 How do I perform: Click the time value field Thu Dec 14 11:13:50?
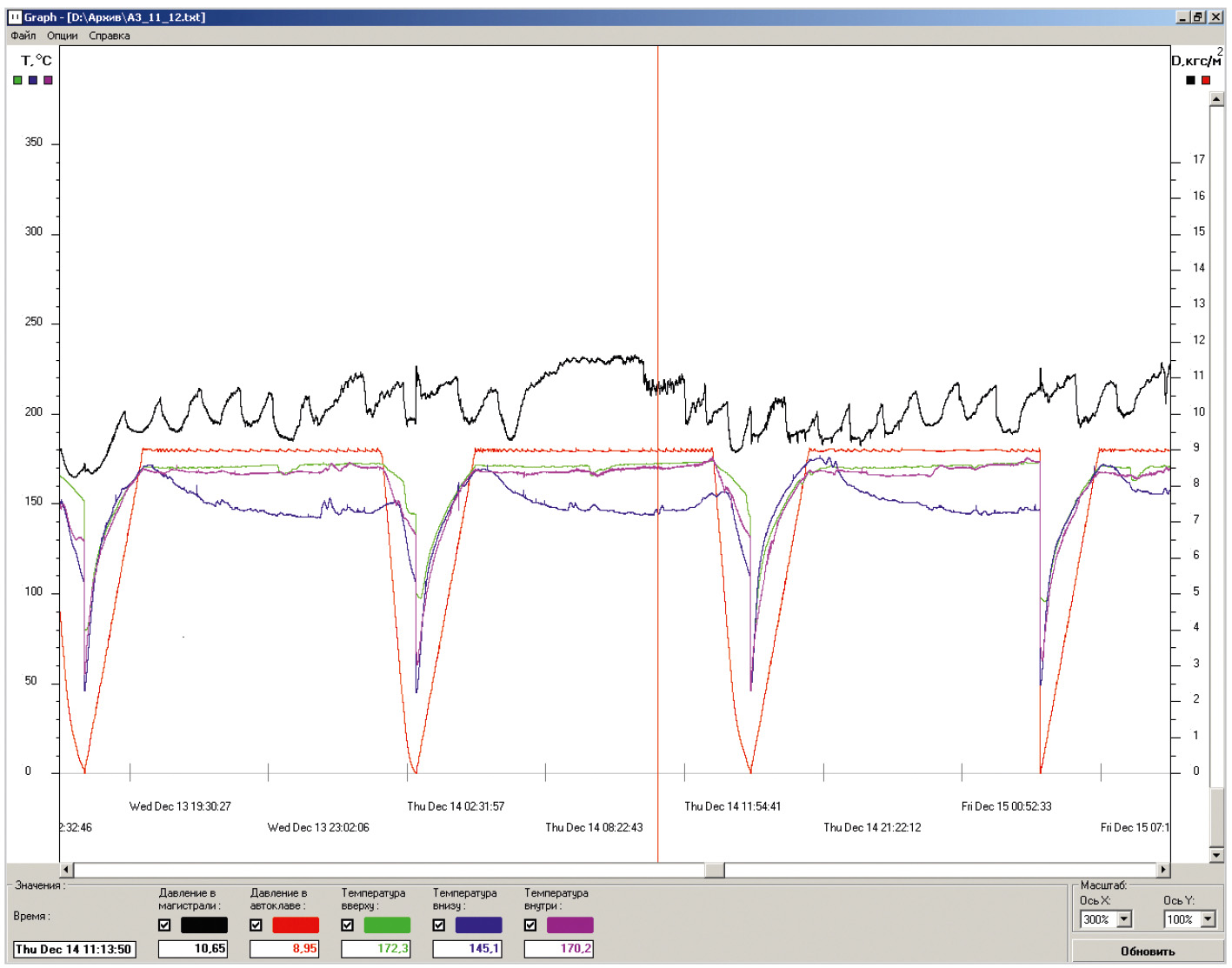click(75, 950)
